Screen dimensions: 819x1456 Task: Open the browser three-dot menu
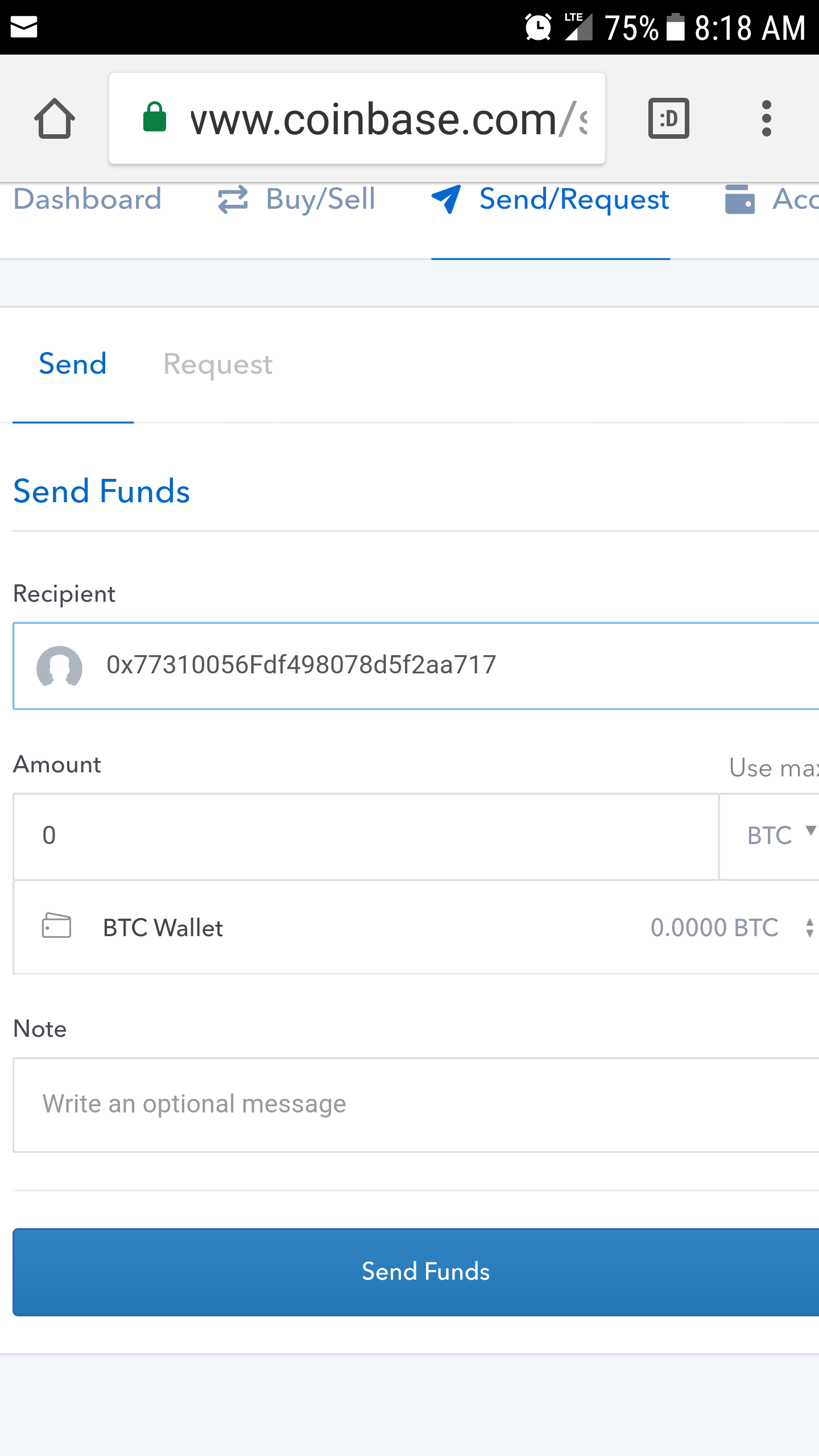coord(766,118)
